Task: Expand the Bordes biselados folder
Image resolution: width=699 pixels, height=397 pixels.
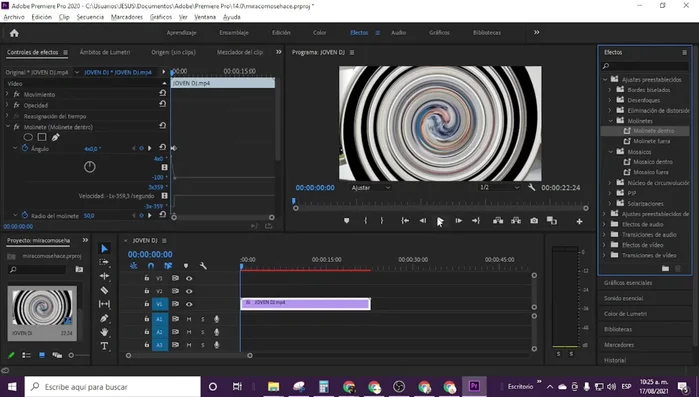Action: coord(610,90)
